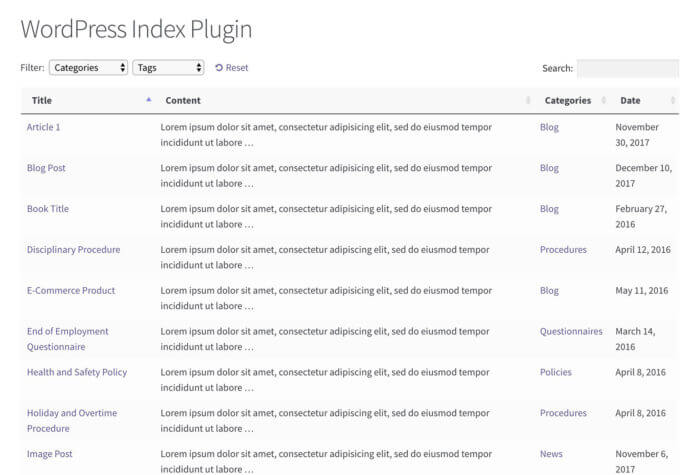700x475 pixels.
Task: Open the Categories filter dropdown
Action: coord(88,68)
